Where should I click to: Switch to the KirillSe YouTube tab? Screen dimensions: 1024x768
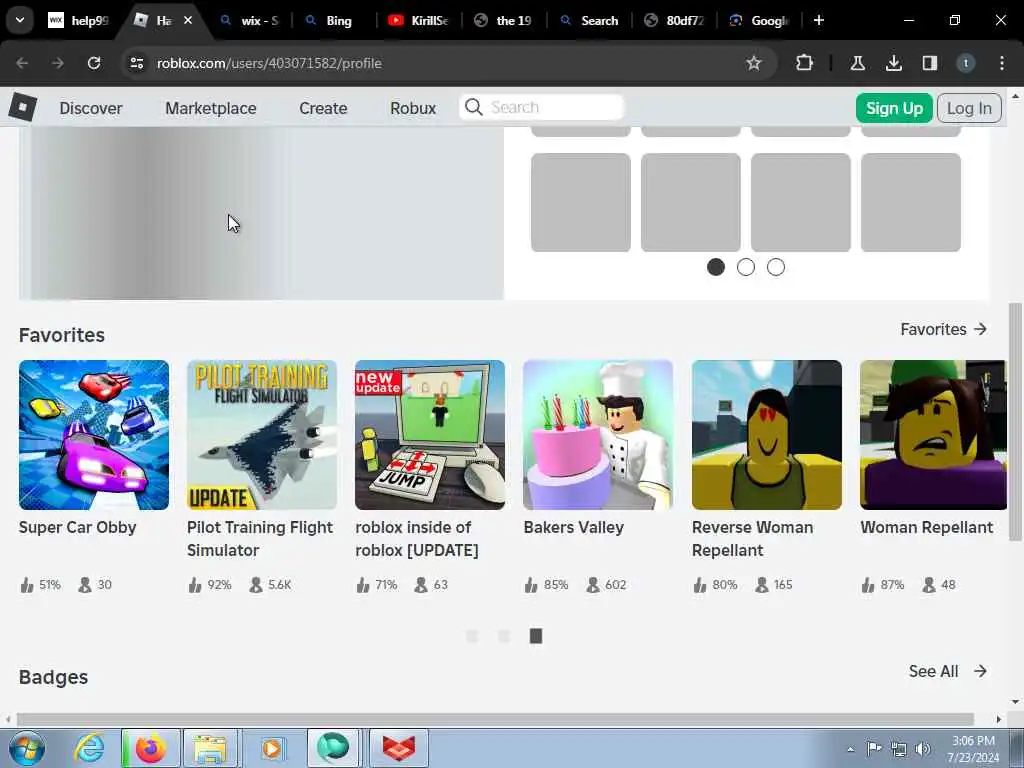pos(418,20)
